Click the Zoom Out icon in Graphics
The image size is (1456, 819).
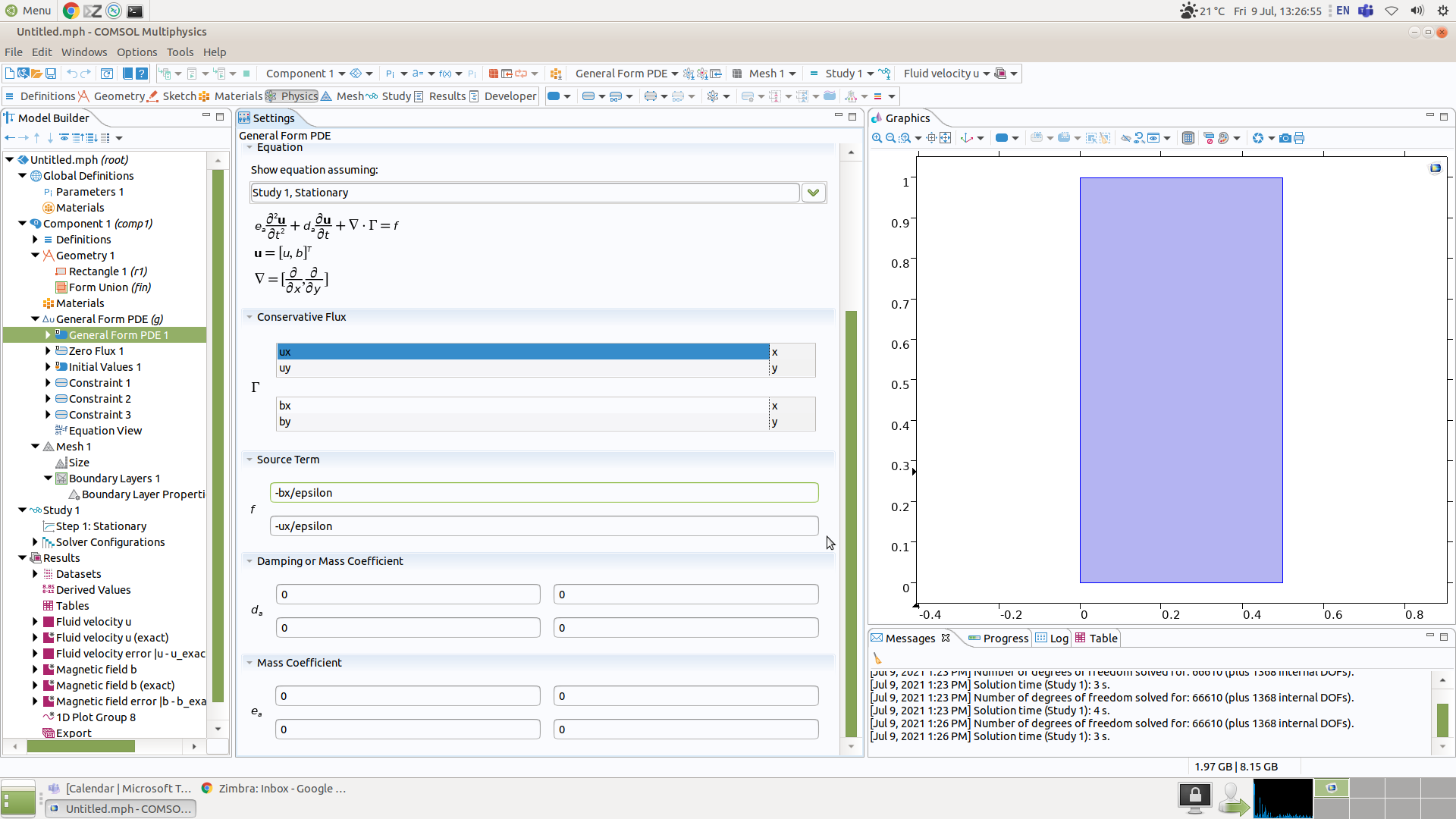tap(890, 138)
